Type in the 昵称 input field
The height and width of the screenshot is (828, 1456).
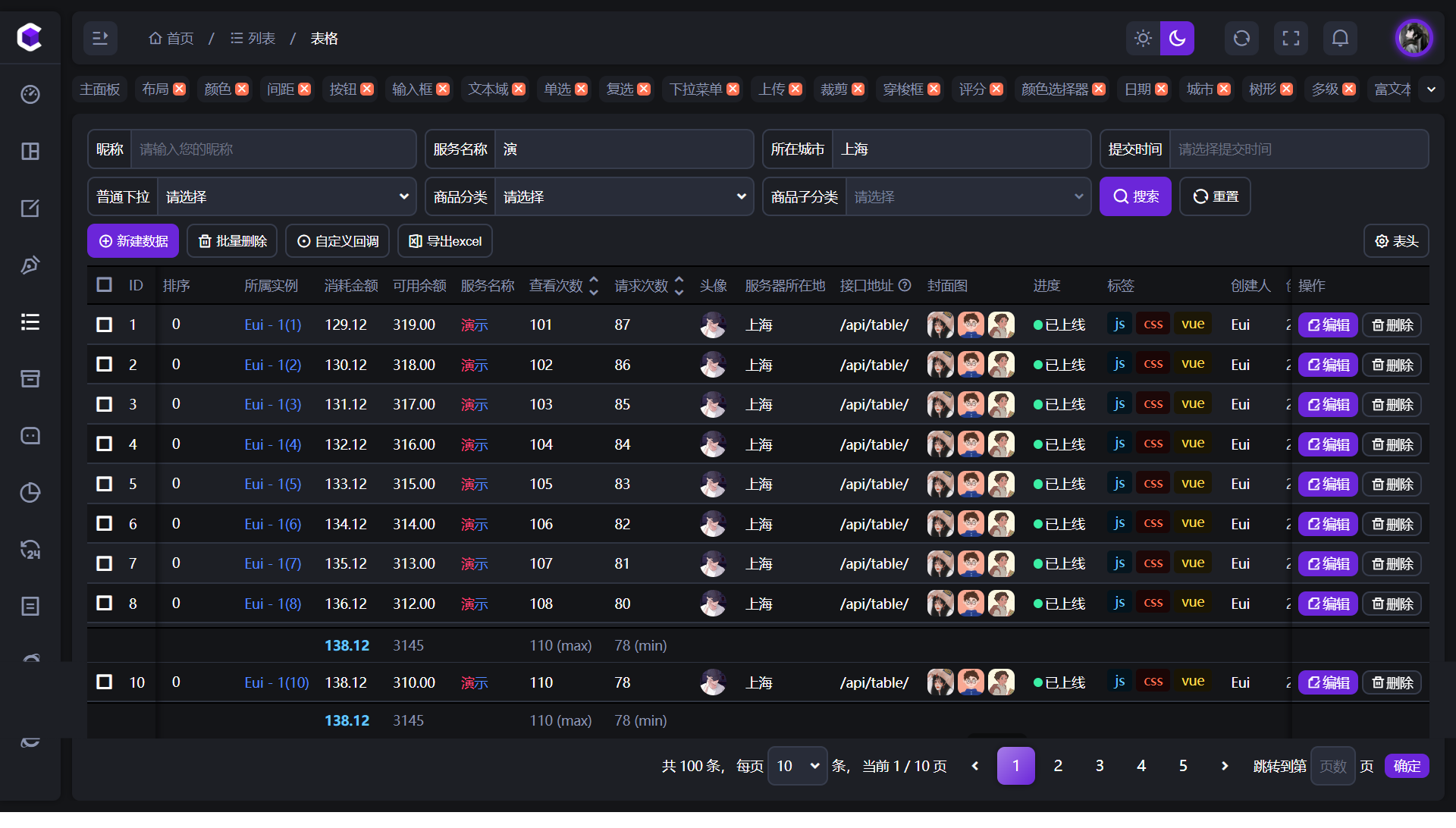[273, 149]
